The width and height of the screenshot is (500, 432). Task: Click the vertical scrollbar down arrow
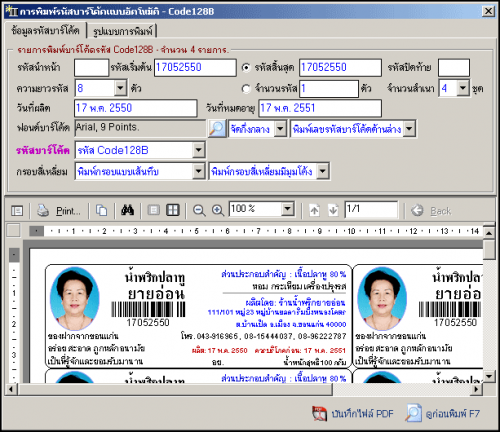pyautogui.click(x=489, y=377)
